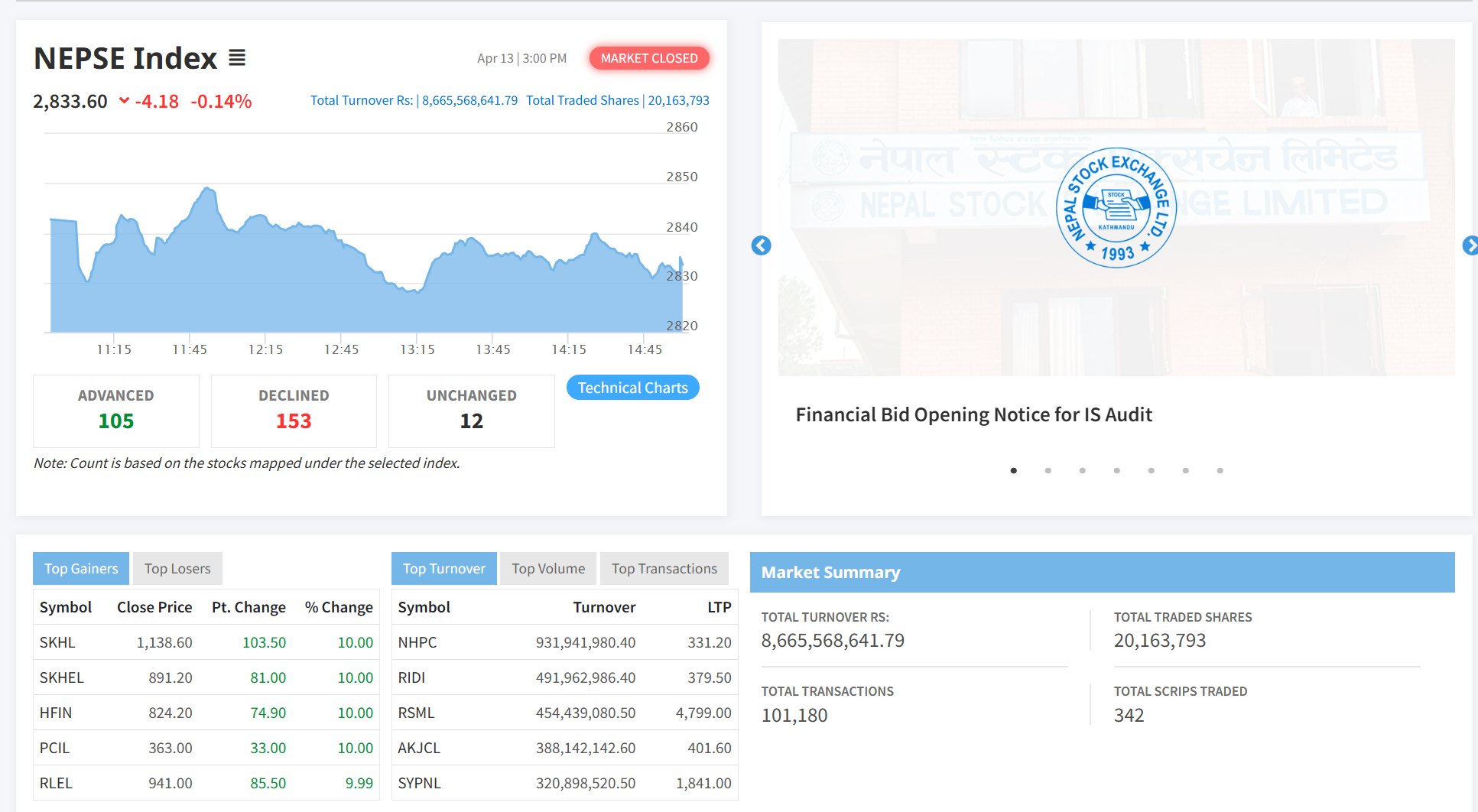Click the previous slide arrow on carousel

(x=761, y=245)
